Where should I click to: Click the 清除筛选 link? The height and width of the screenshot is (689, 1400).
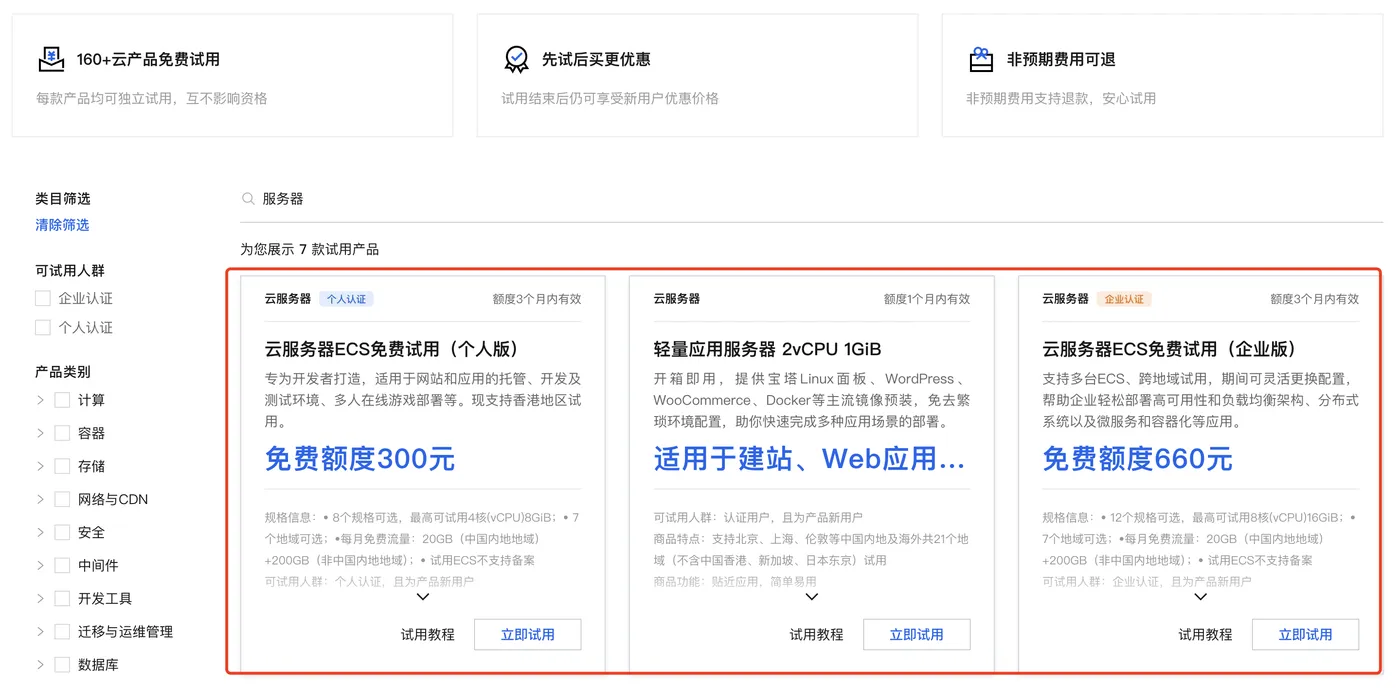click(x=62, y=225)
